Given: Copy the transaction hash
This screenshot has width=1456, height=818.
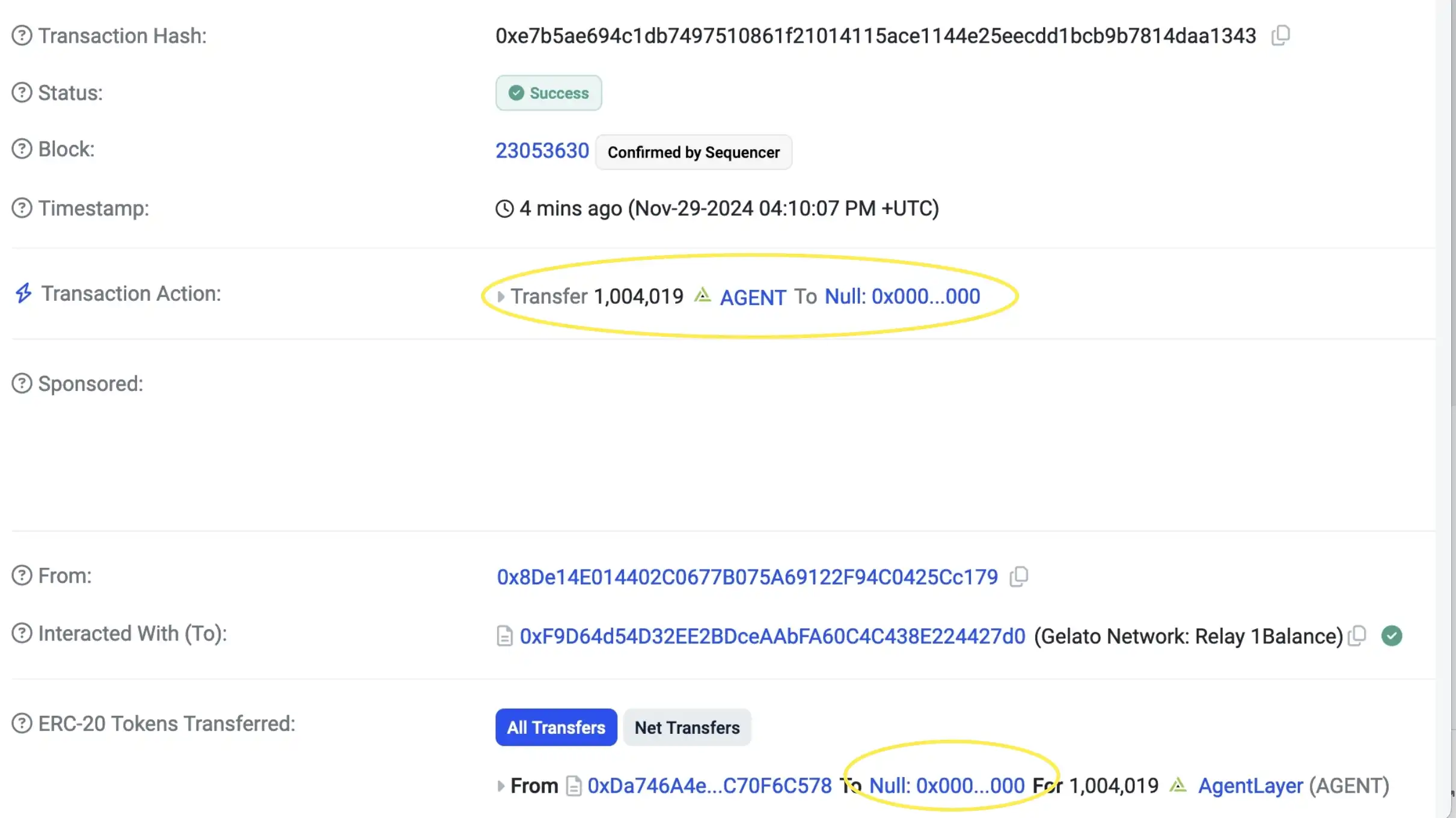Looking at the screenshot, I should (x=1280, y=35).
